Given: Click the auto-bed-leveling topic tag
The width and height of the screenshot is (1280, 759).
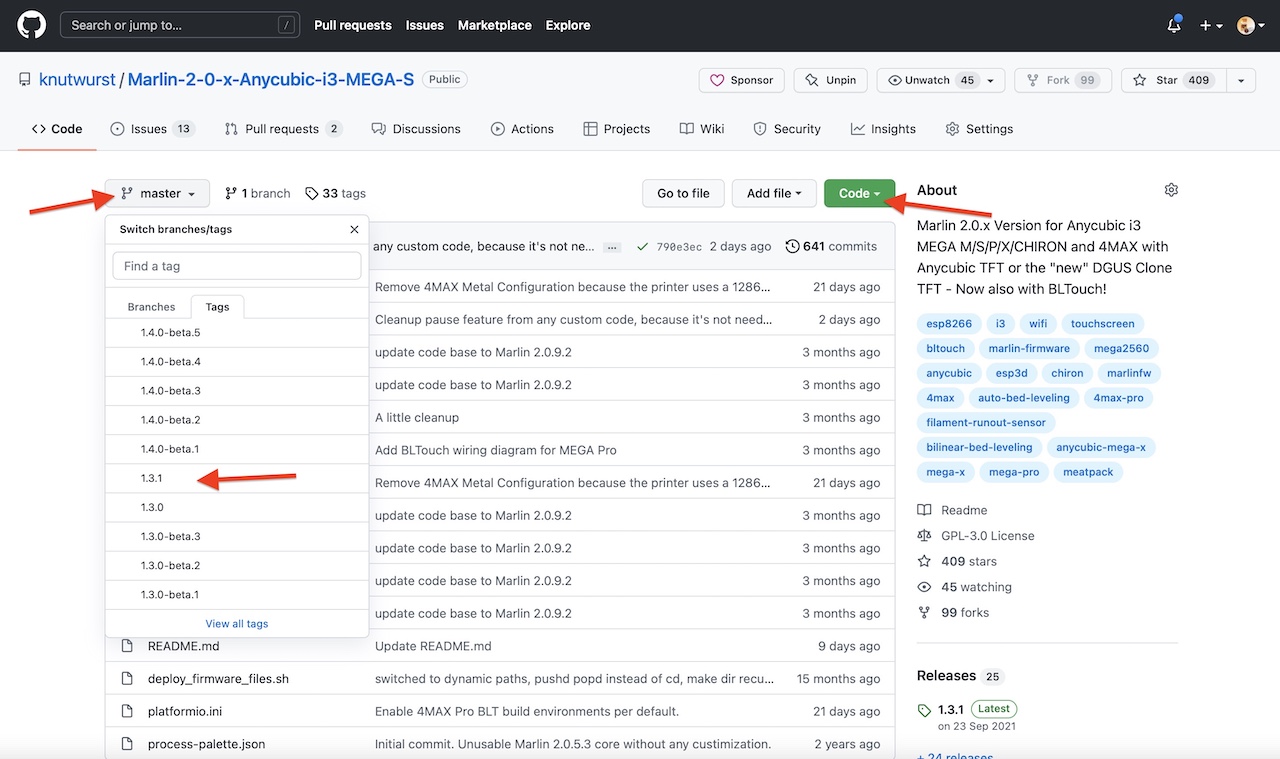Looking at the screenshot, I should tap(1024, 397).
